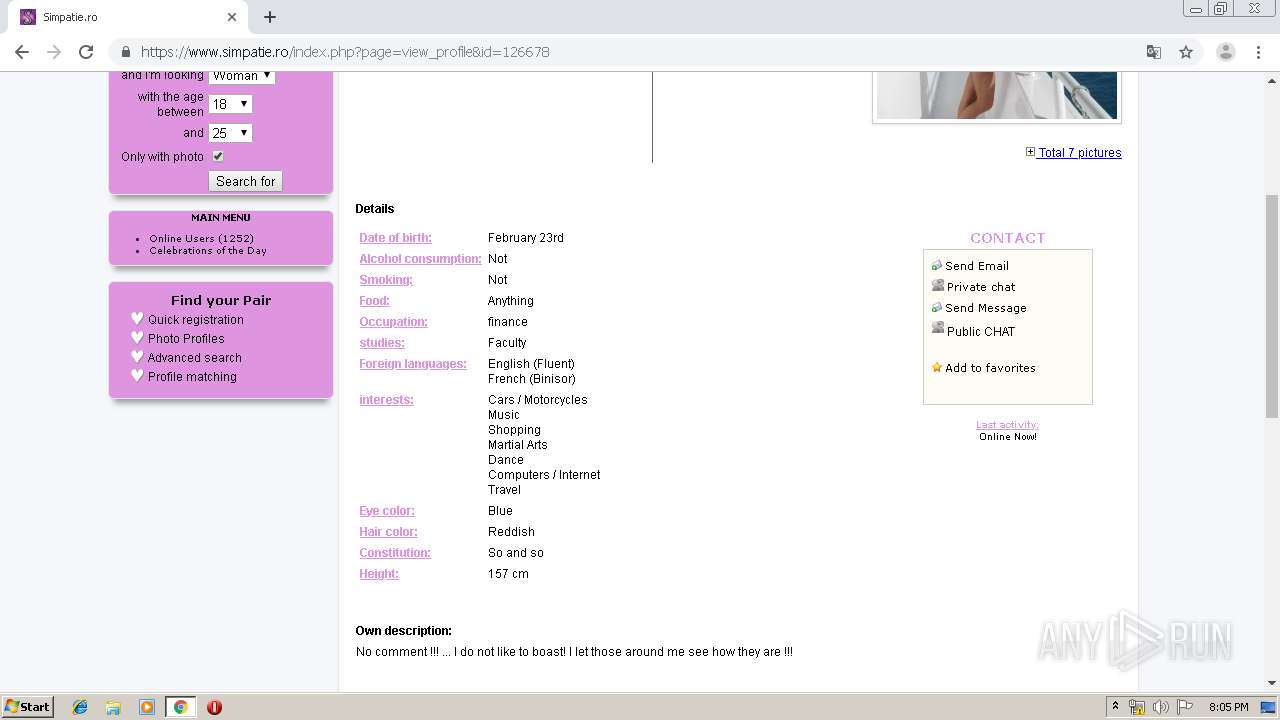This screenshot has height=720, width=1280.
Task: Click the Height link
Action: (379, 573)
